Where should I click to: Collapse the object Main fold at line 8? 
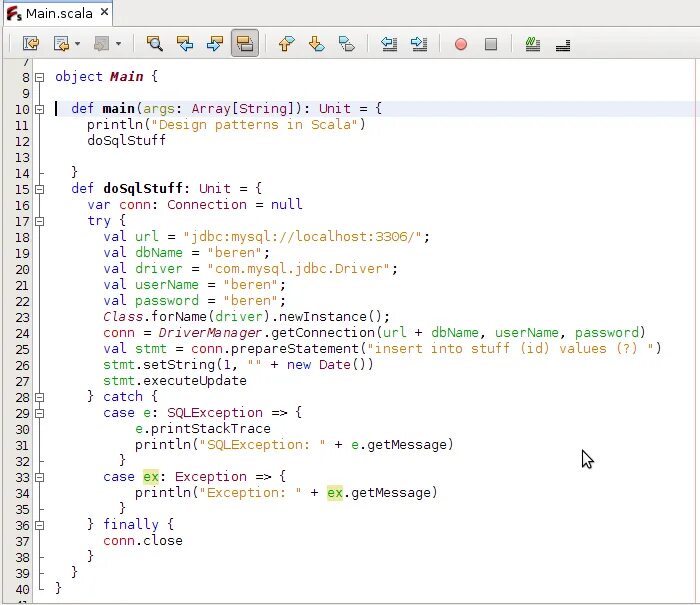coord(40,77)
